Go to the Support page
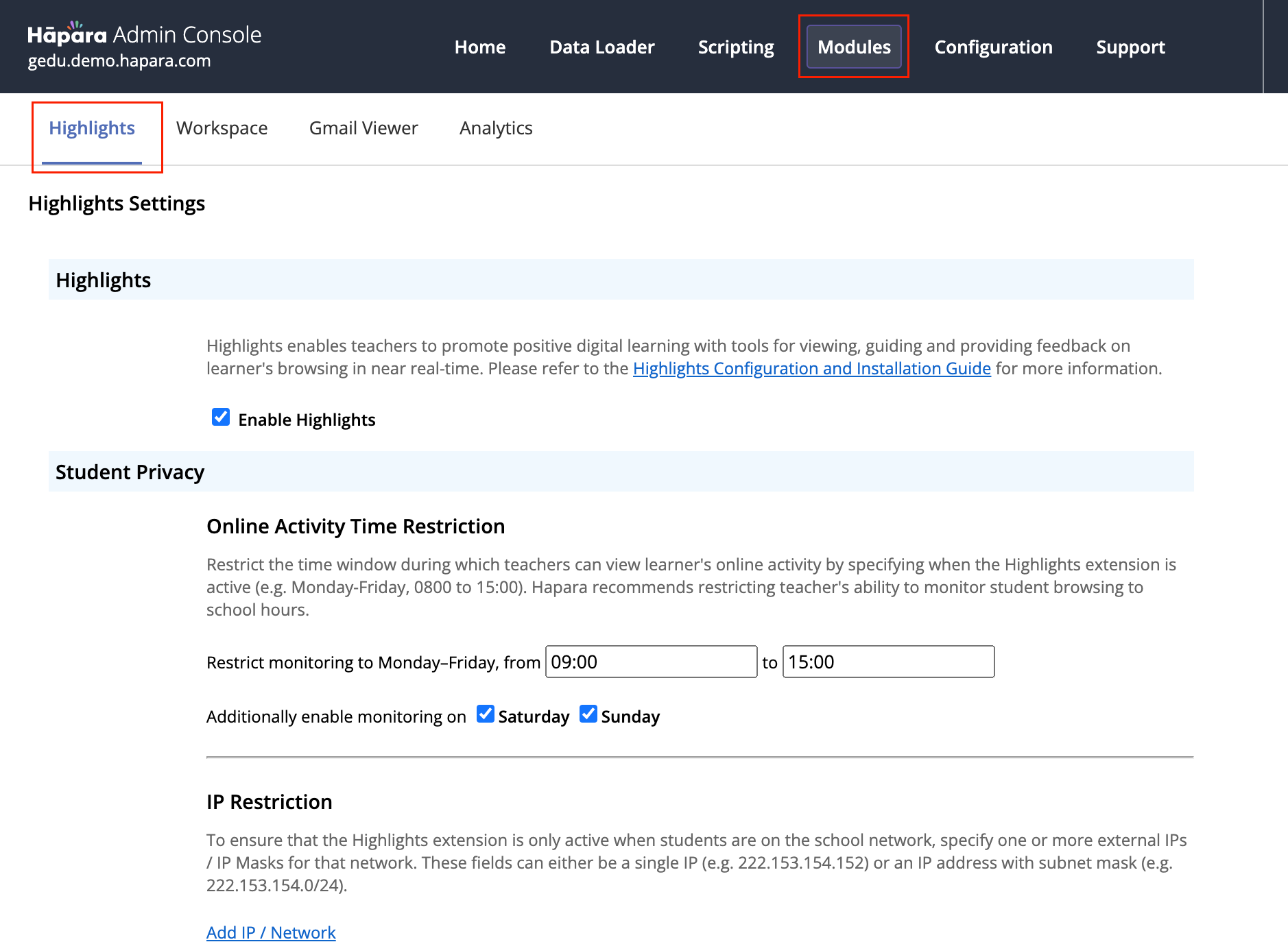 point(1130,47)
